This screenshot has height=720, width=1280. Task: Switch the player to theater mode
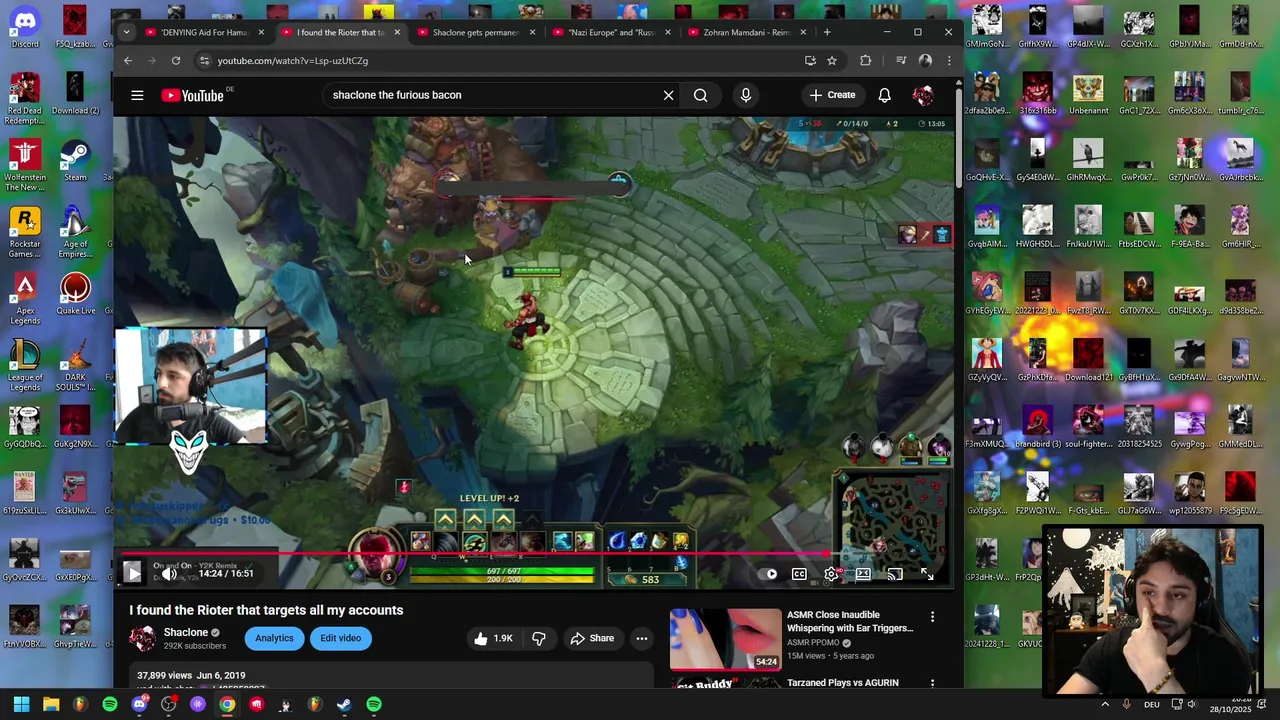pyautogui.click(x=863, y=574)
